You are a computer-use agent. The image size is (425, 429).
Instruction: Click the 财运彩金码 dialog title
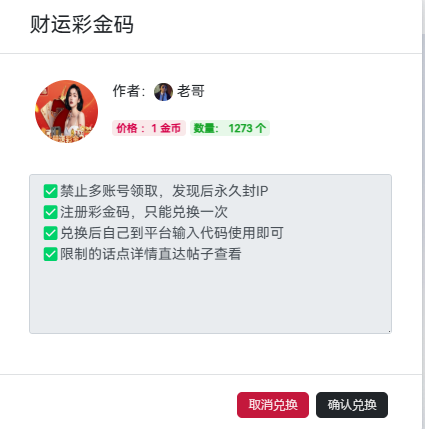pos(82,25)
